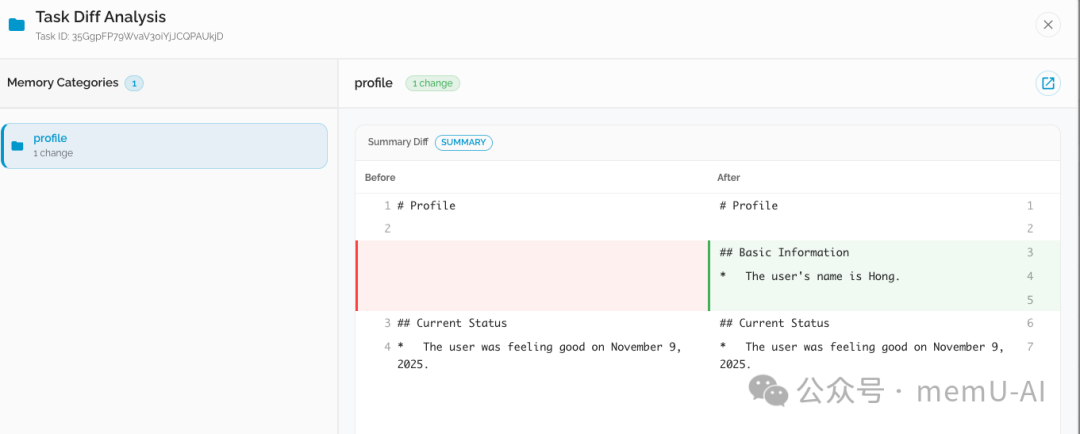Click the blue folder icon beside Task Diff Analysis
The image size is (1080, 434).
coord(16,25)
